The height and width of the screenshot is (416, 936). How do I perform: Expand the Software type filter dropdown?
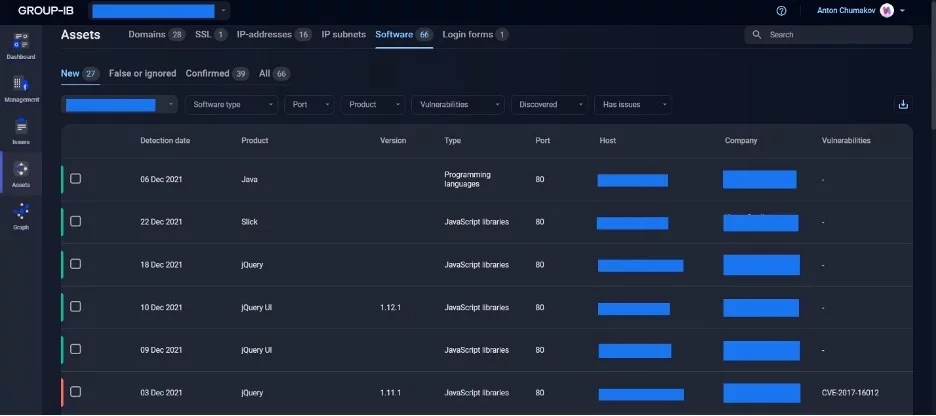[233, 104]
